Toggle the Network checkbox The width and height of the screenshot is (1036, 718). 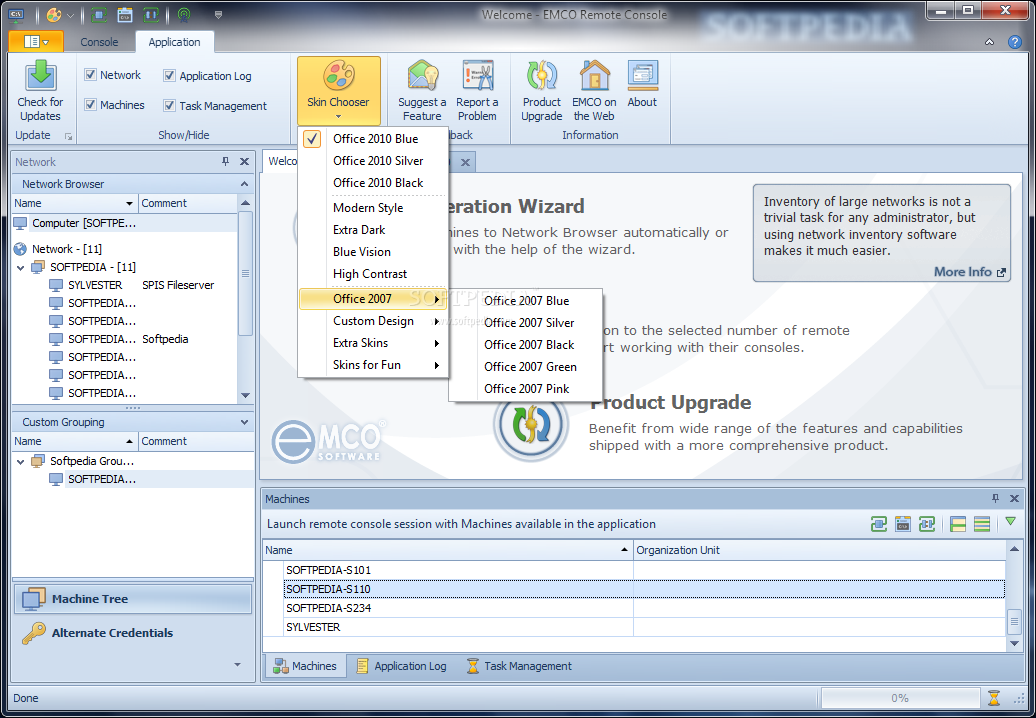(91, 75)
